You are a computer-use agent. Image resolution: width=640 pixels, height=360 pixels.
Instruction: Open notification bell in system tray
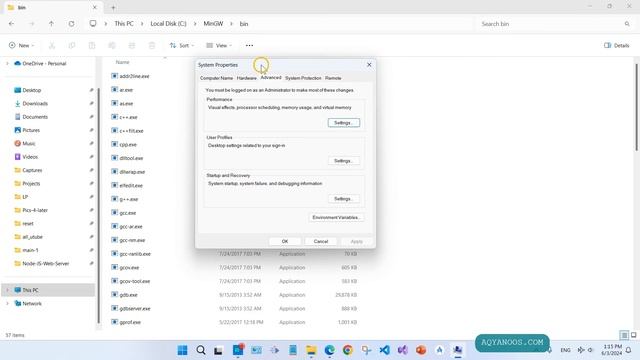click(629, 350)
